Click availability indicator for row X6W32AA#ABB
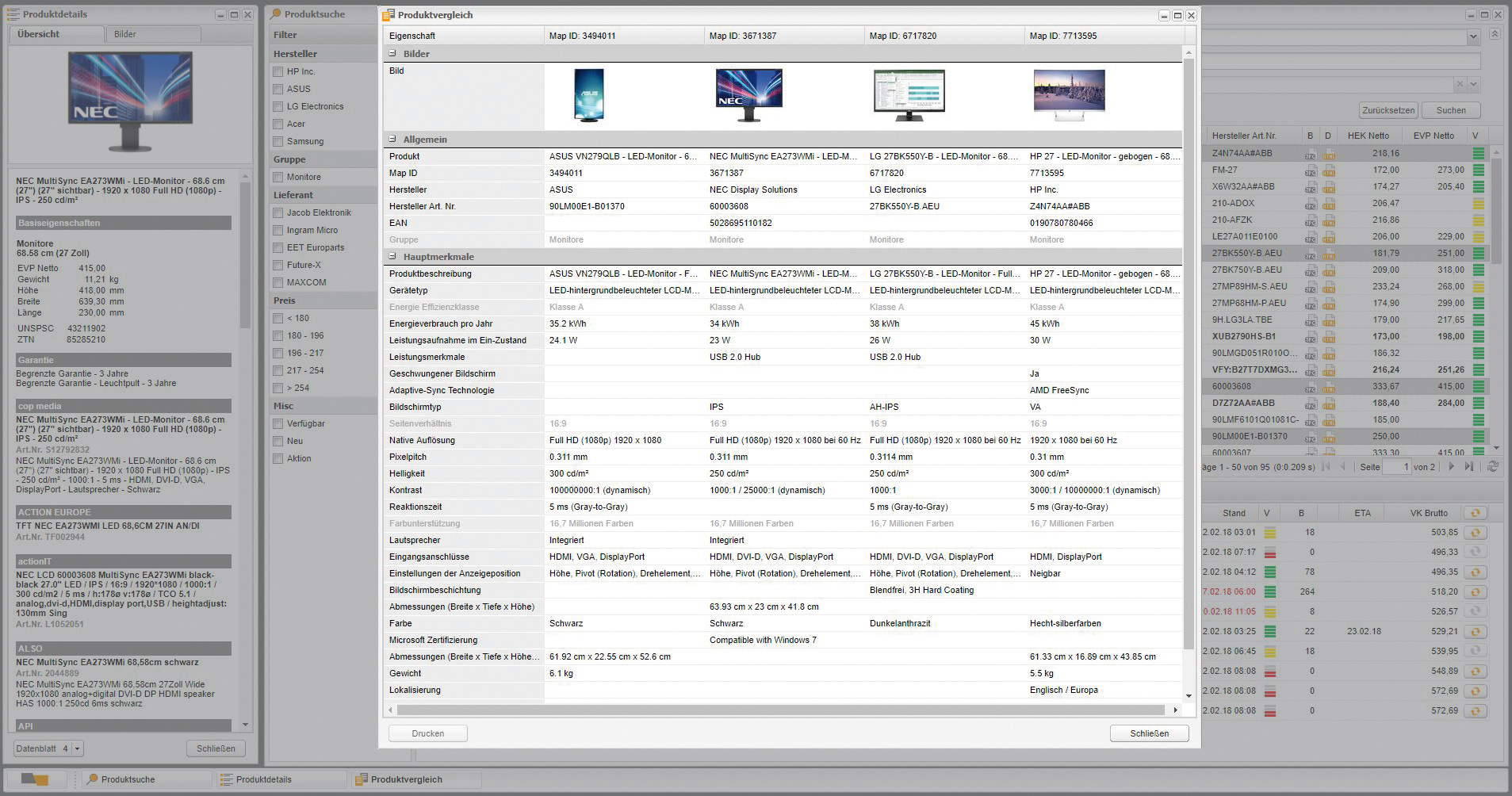 tap(1478, 187)
